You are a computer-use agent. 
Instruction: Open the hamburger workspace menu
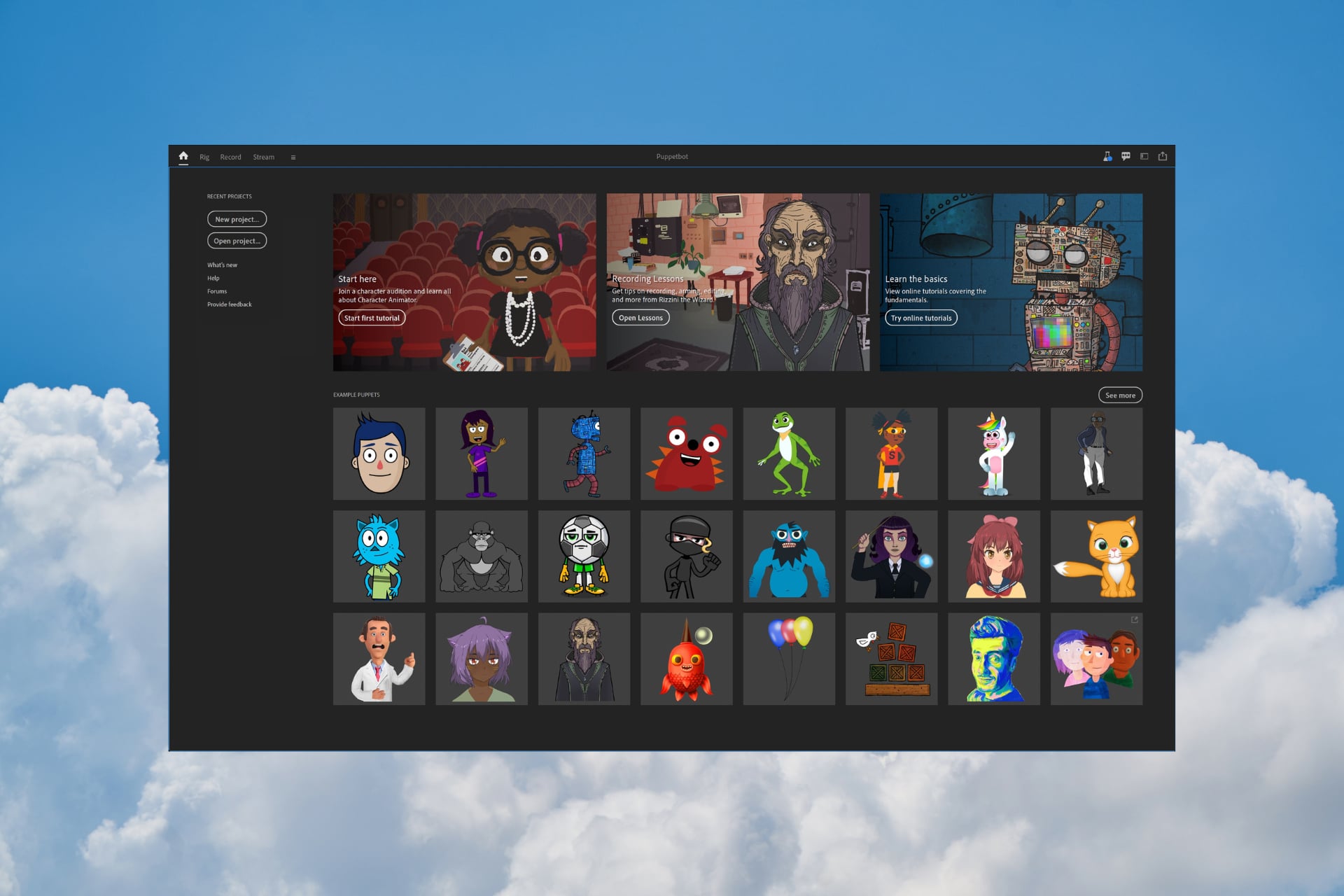(x=293, y=157)
